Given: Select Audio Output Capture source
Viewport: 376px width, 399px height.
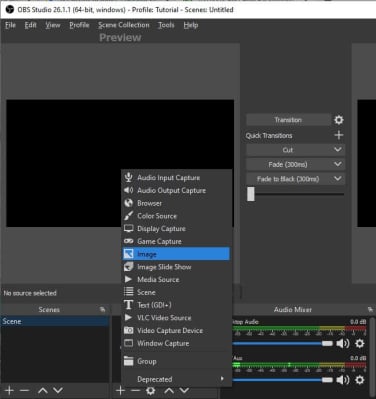Looking at the screenshot, I should pos(176,190).
